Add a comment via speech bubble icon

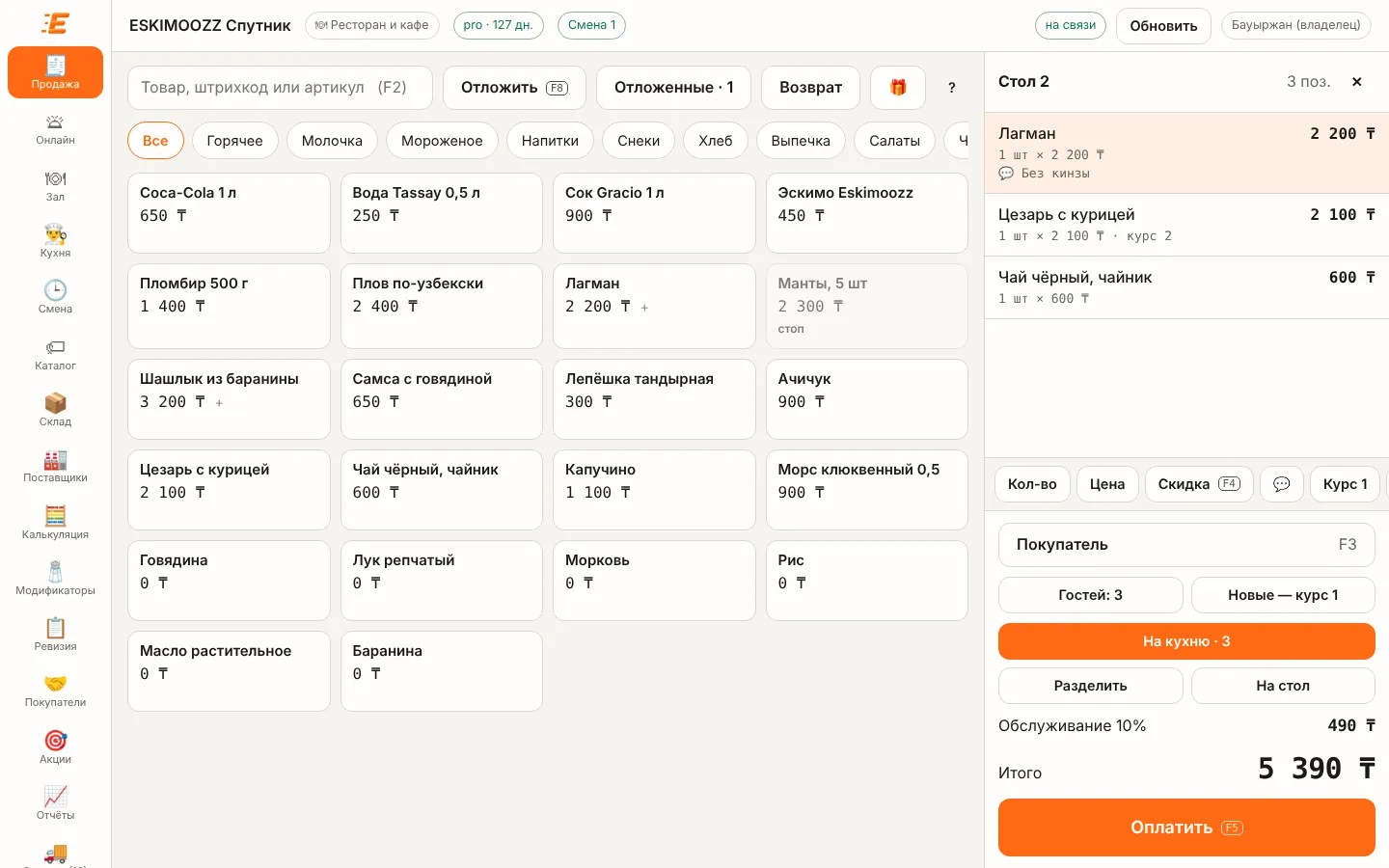pyautogui.click(x=1282, y=484)
